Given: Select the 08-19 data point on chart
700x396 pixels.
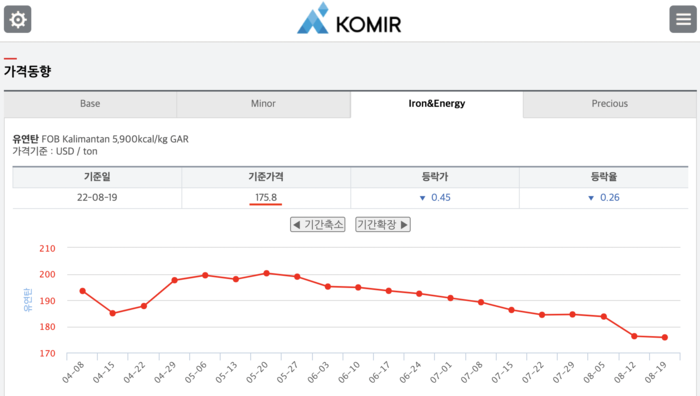Looking at the screenshot, I should [665, 338].
